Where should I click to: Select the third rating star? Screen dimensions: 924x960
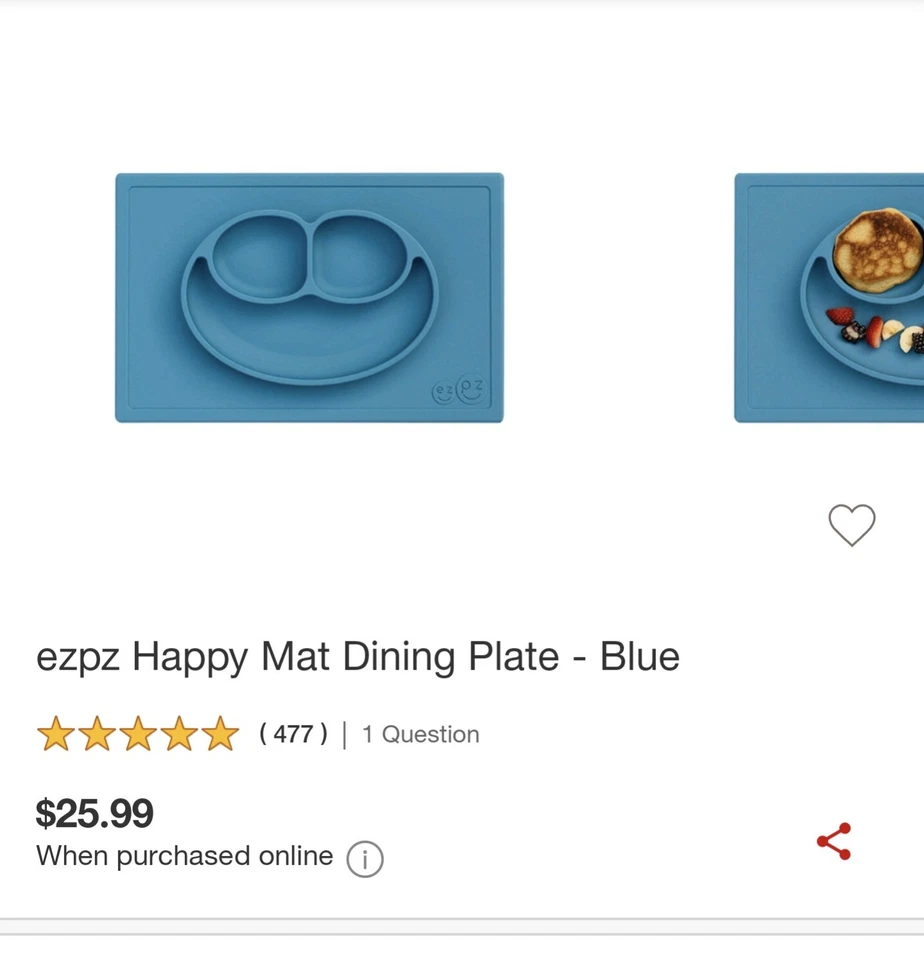140,734
